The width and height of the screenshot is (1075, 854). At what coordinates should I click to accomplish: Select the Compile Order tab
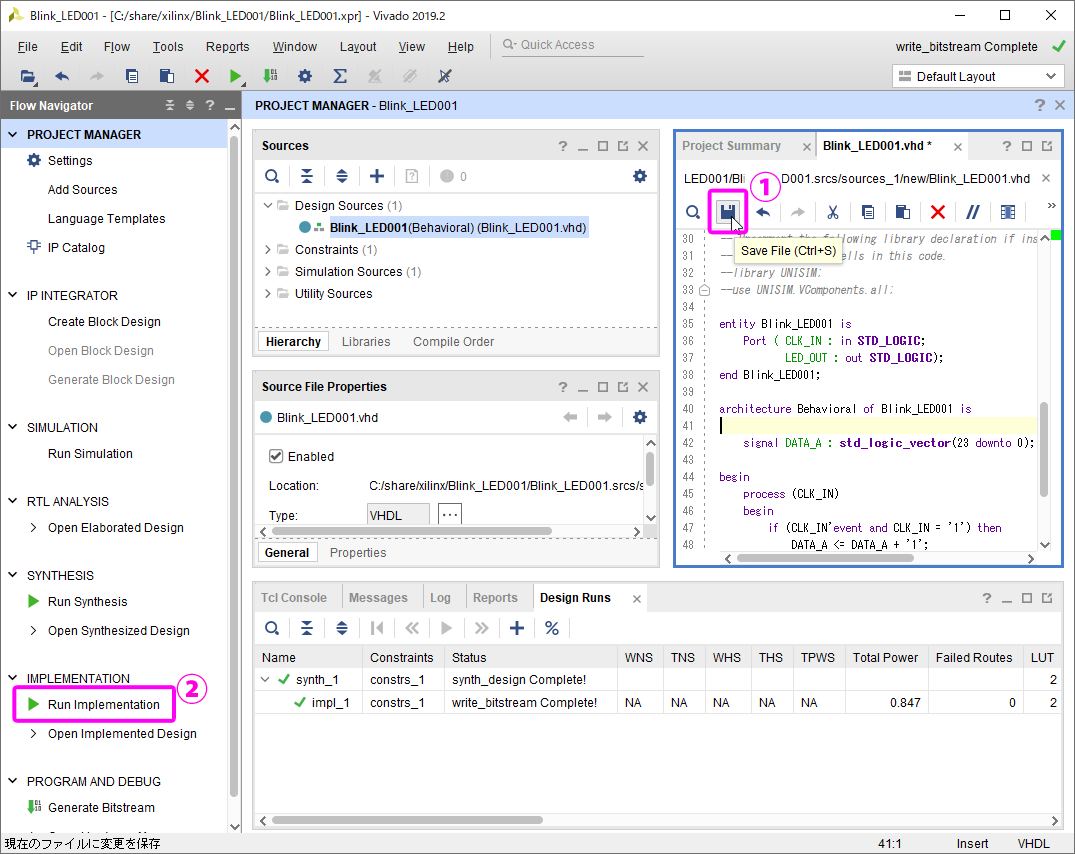(x=453, y=342)
